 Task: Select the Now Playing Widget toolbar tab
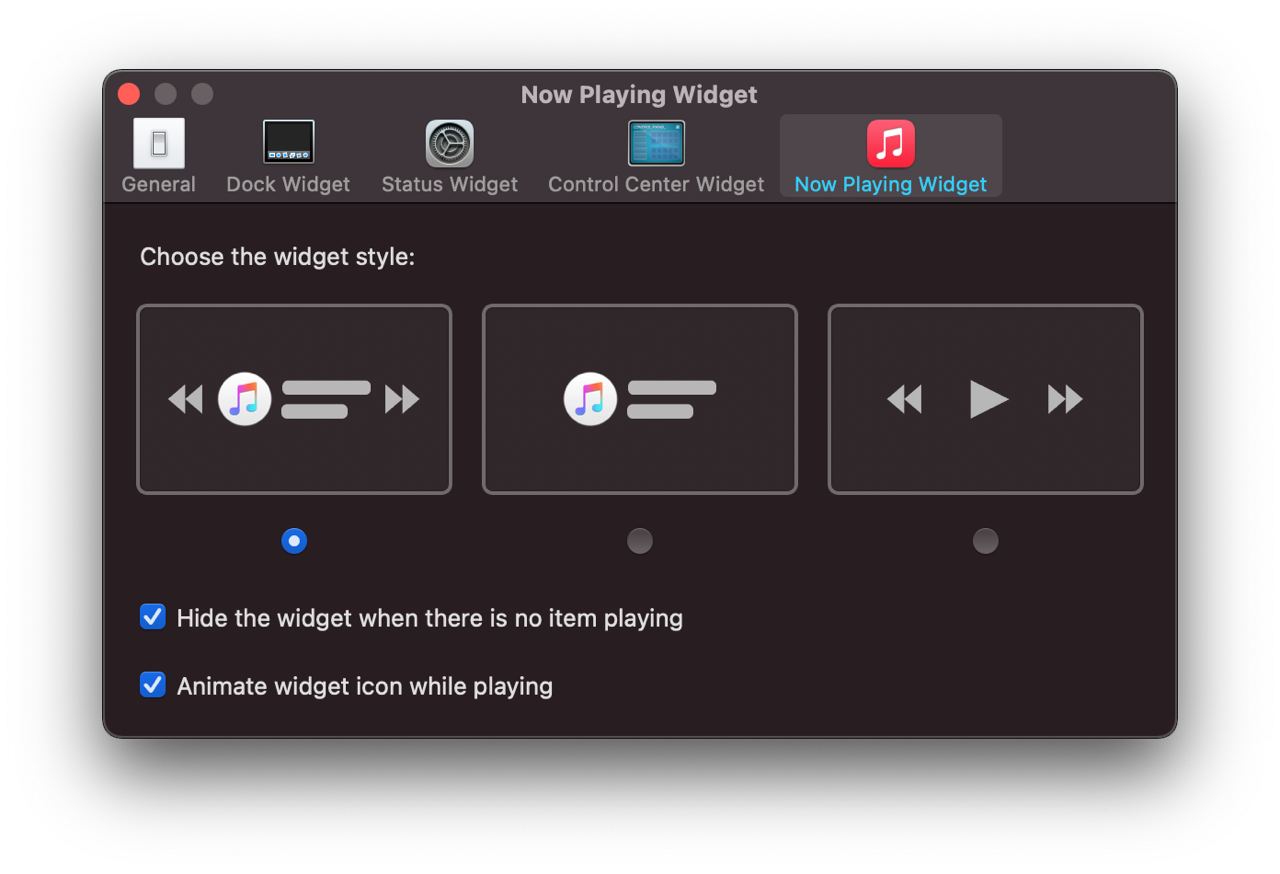click(x=891, y=156)
